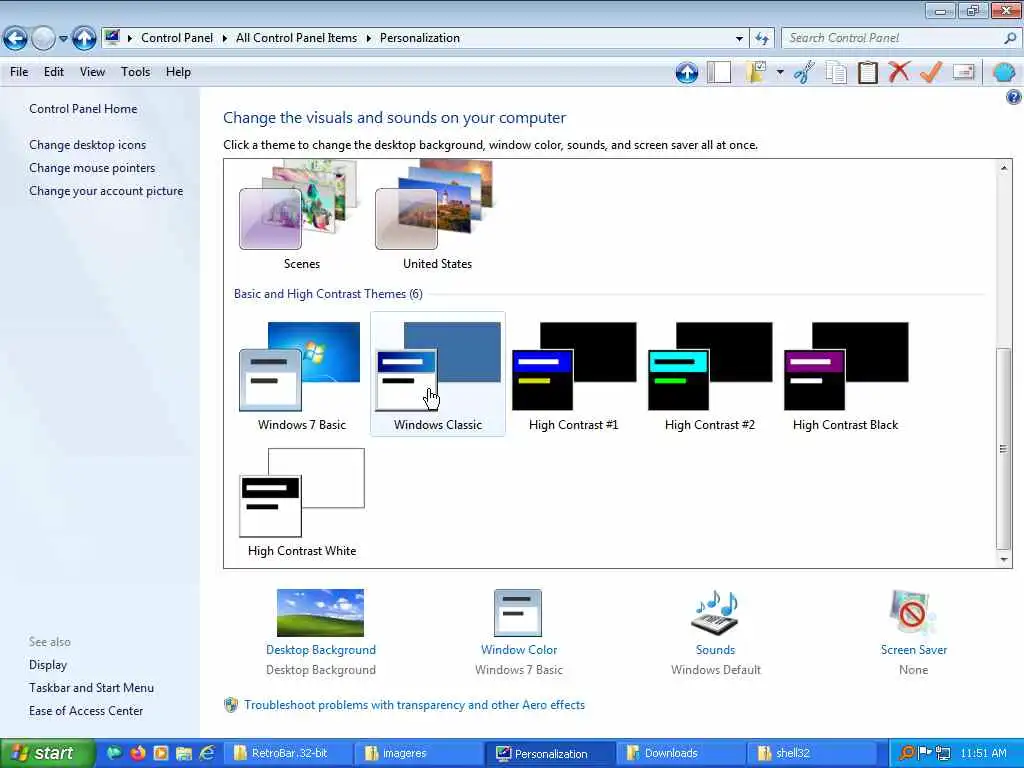
Task: Click the Paste clipboard icon
Action: click(x=867, y=72)
